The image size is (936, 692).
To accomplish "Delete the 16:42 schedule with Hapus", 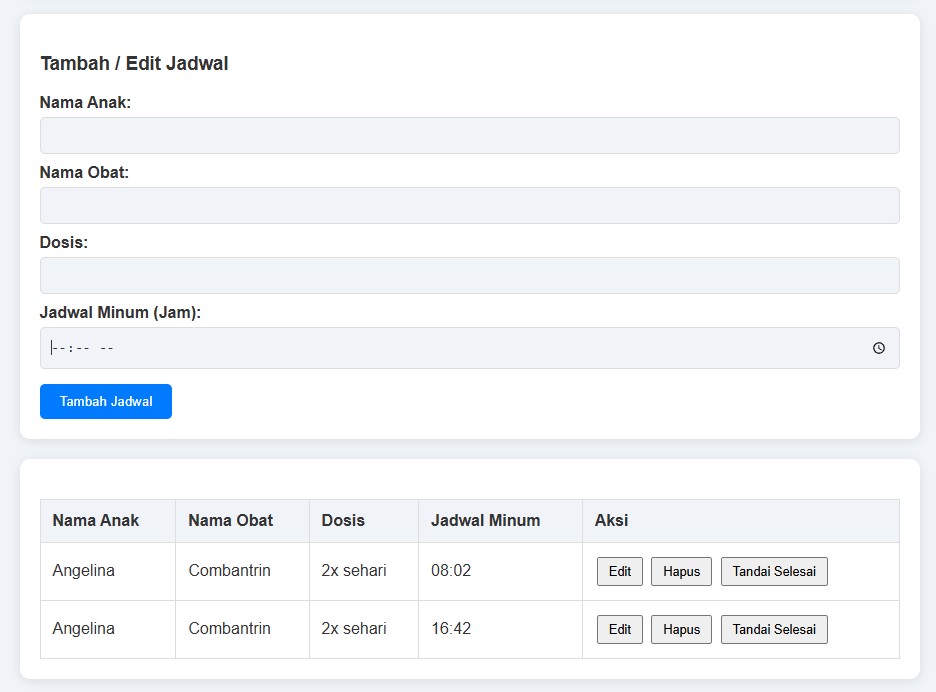I will click(x=681, y=629).
